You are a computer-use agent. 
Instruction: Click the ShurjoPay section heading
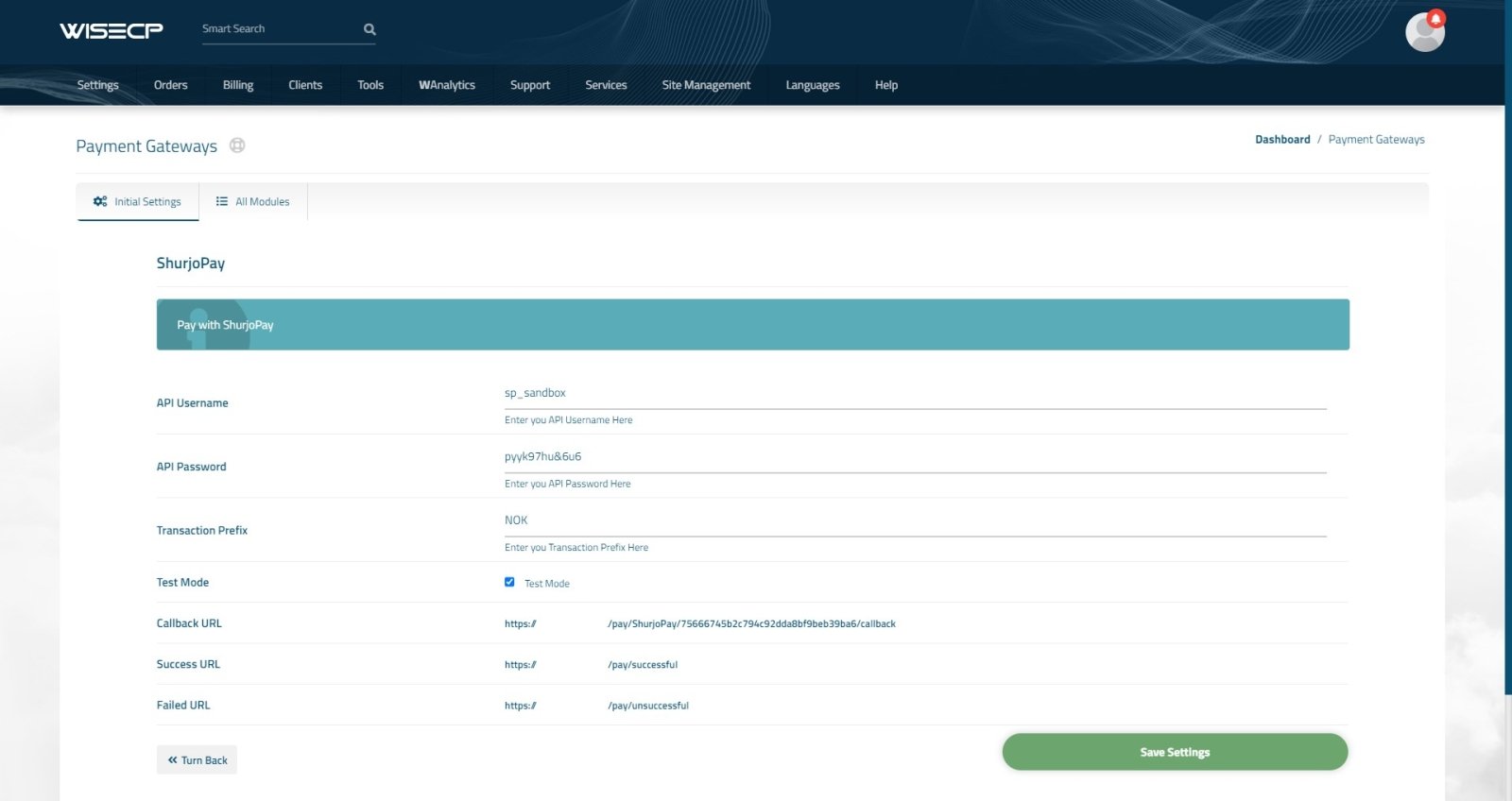click(x=191, y=264)
